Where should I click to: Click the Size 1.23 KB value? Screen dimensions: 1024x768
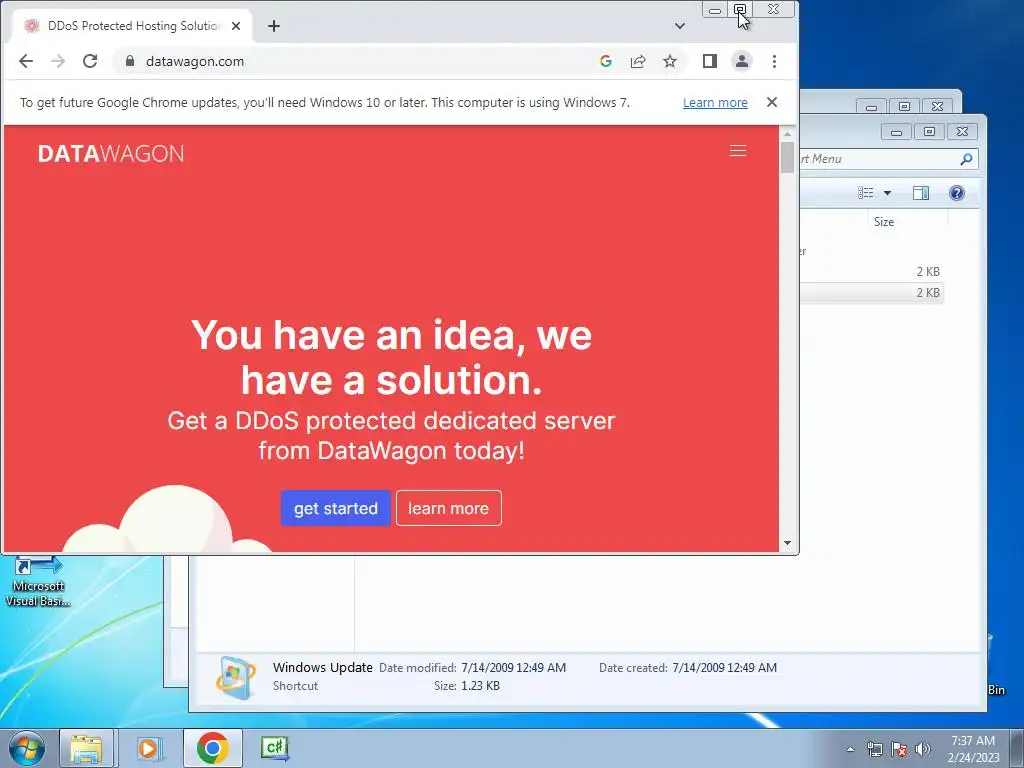[480, 686]
